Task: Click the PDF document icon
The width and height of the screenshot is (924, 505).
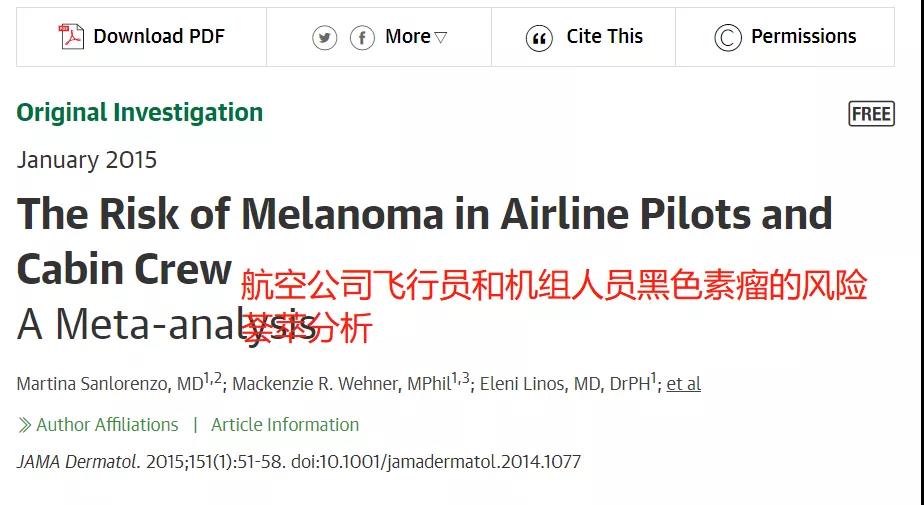Action: [x=71, y=36]
